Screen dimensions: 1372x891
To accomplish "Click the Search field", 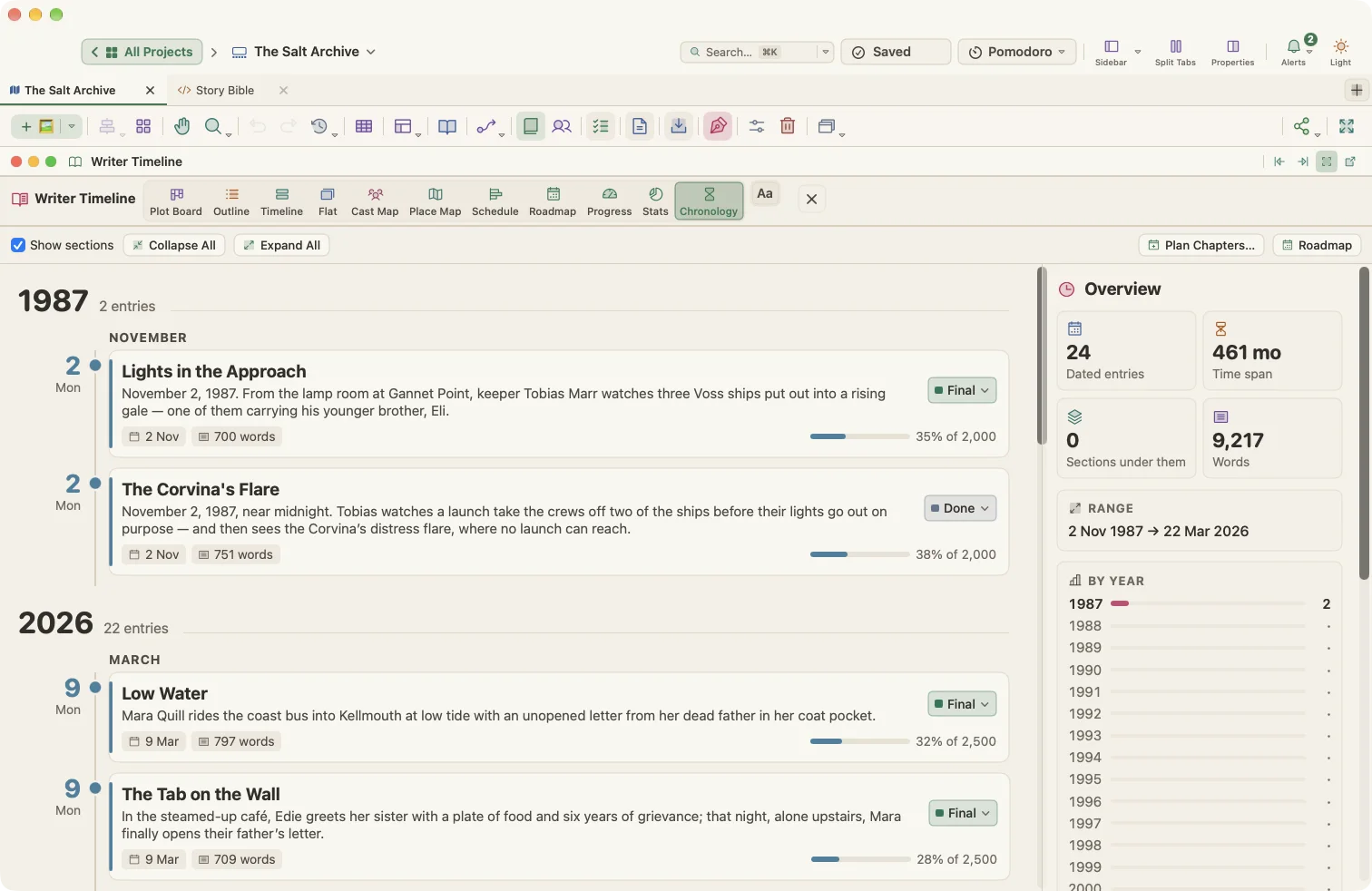I will tap(757, 52).
